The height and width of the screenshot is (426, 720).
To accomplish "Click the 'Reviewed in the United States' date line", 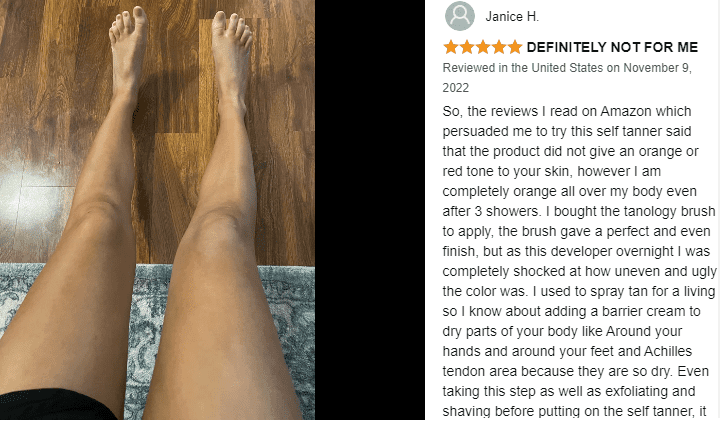I will [567, 68].
